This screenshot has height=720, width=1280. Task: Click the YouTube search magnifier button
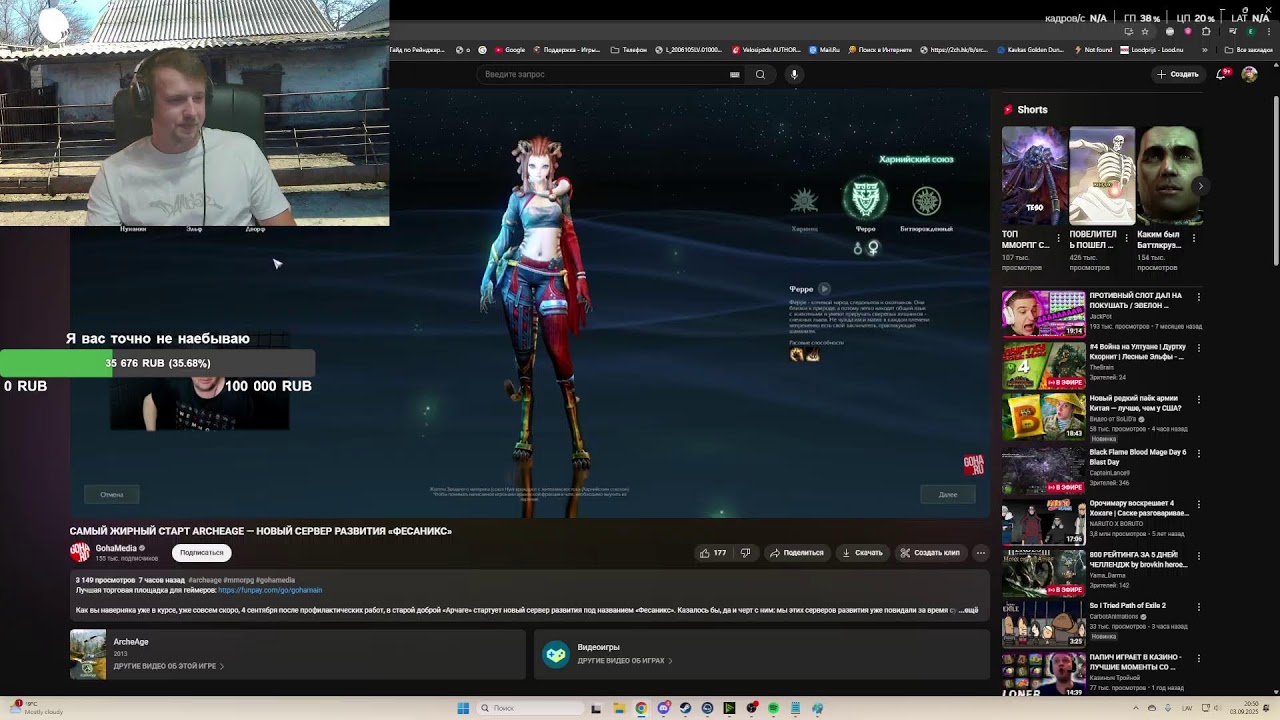[760, 74]
